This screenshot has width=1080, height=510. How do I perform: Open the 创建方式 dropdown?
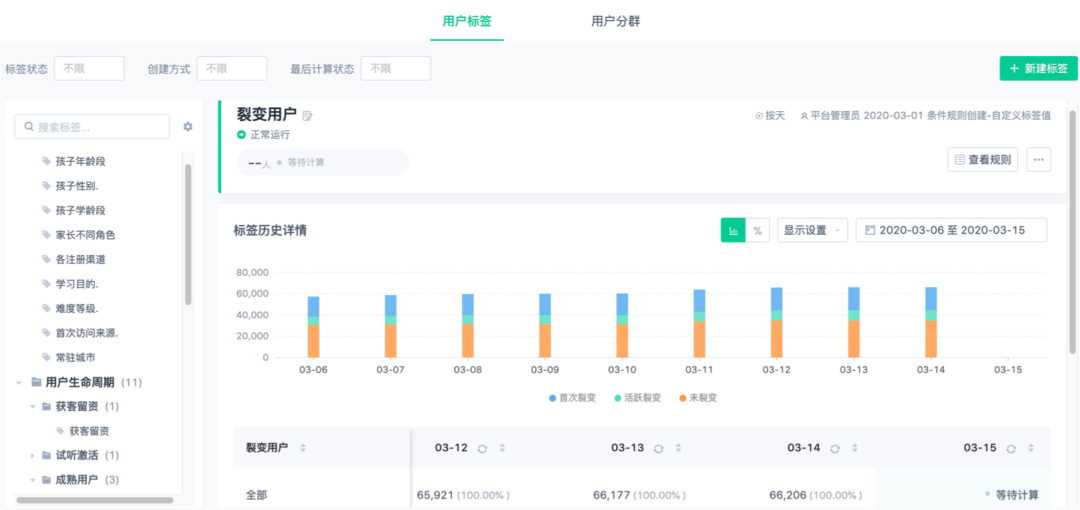231,68
